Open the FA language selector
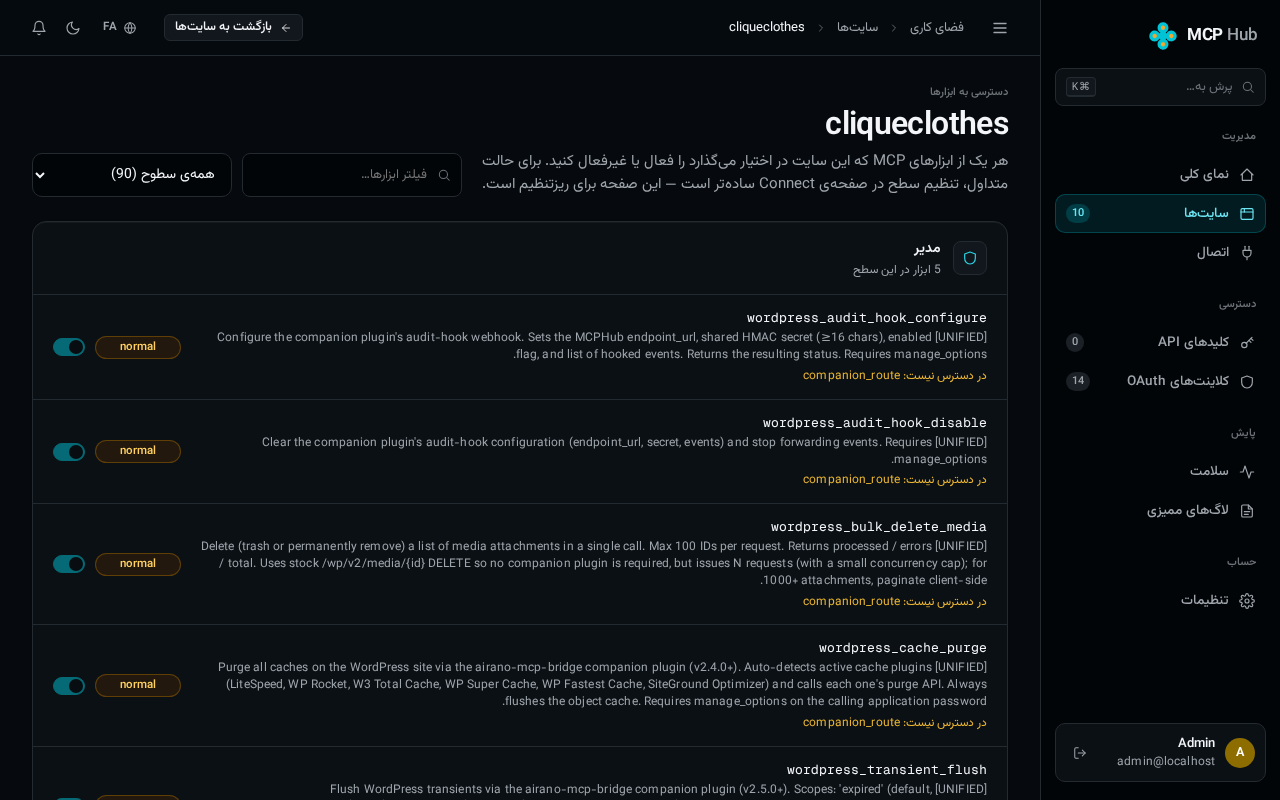This screenshot has height=800, width=1280. (x=119, y=28)
